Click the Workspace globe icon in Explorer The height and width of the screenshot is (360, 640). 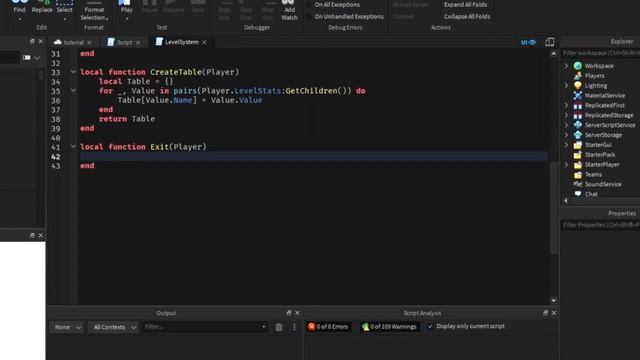pos(578,66)
